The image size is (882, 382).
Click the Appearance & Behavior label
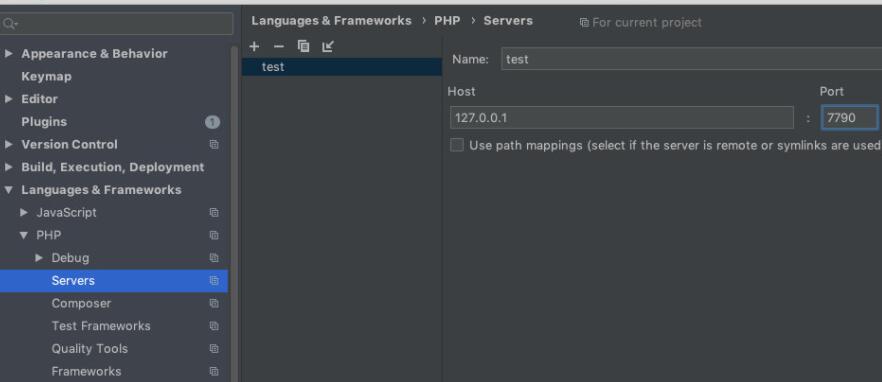coord(94,53)
